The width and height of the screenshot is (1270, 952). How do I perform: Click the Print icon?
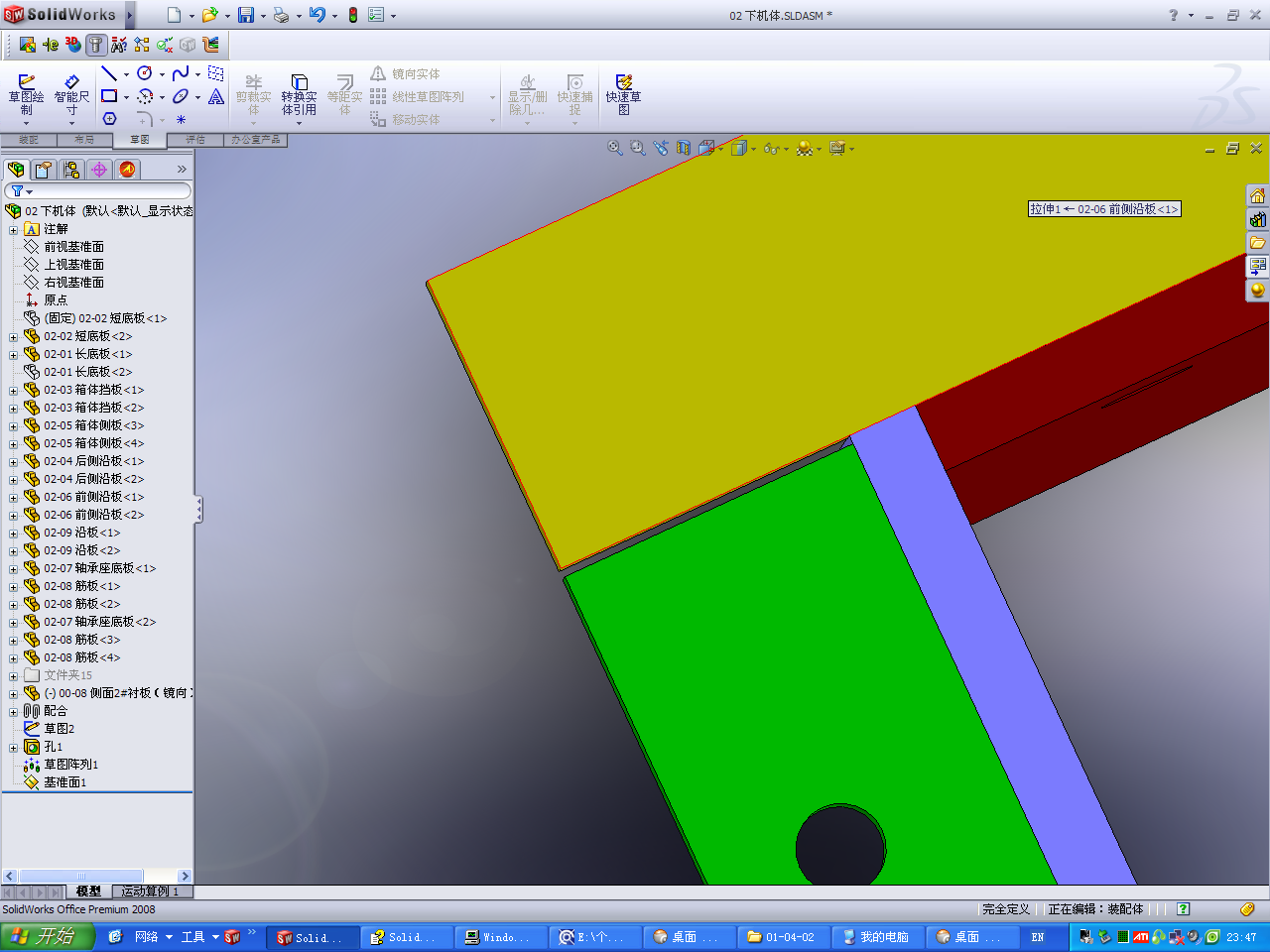pos(281,15)
